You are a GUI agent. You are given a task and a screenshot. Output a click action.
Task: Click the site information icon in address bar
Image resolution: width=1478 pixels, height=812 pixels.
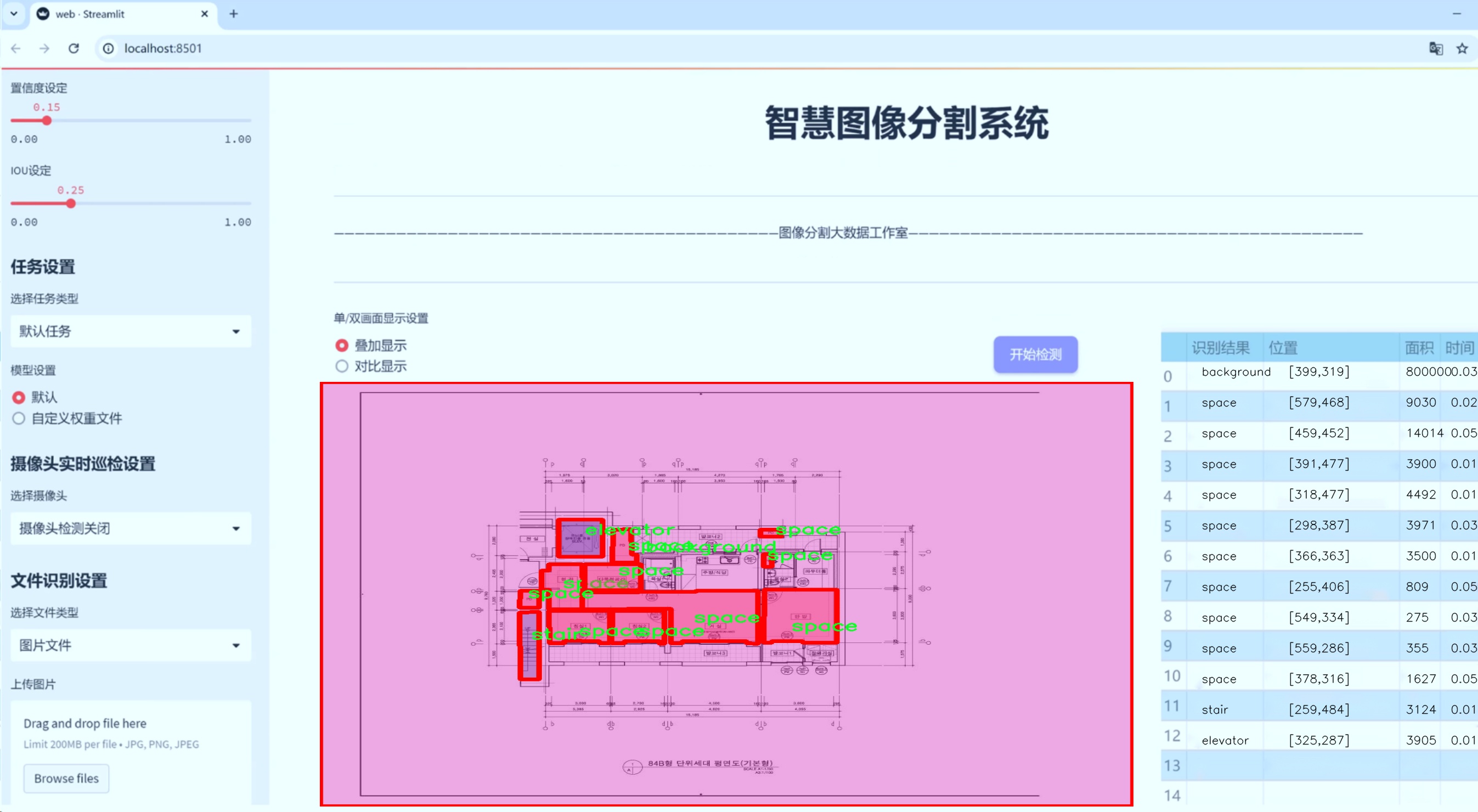[x=109, y=49]
